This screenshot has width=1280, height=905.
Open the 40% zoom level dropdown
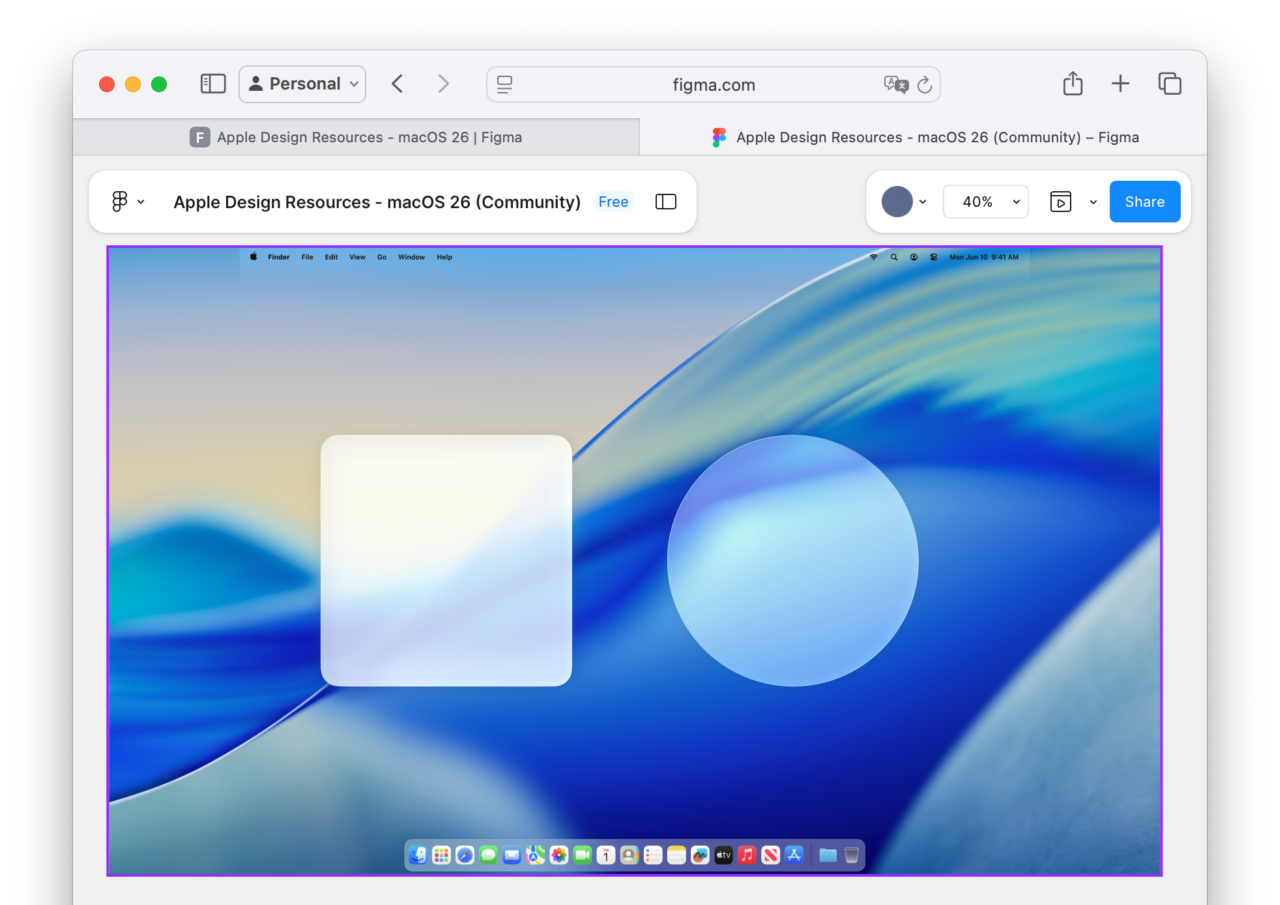pyautogui.click(x=985, y=201)
